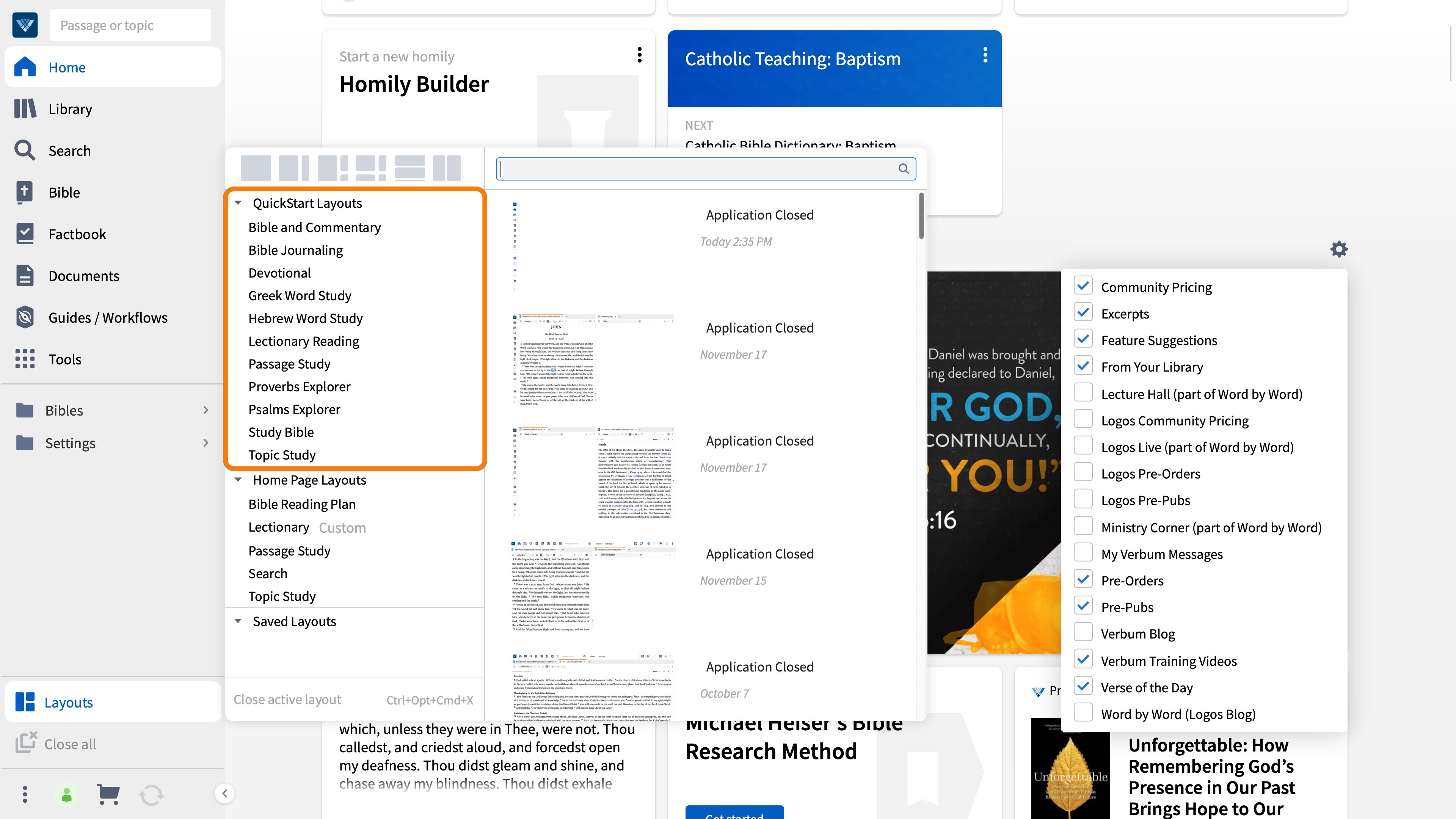Open the Documents icon
This screenshot has width=1456, height=819.
point(25,275)
